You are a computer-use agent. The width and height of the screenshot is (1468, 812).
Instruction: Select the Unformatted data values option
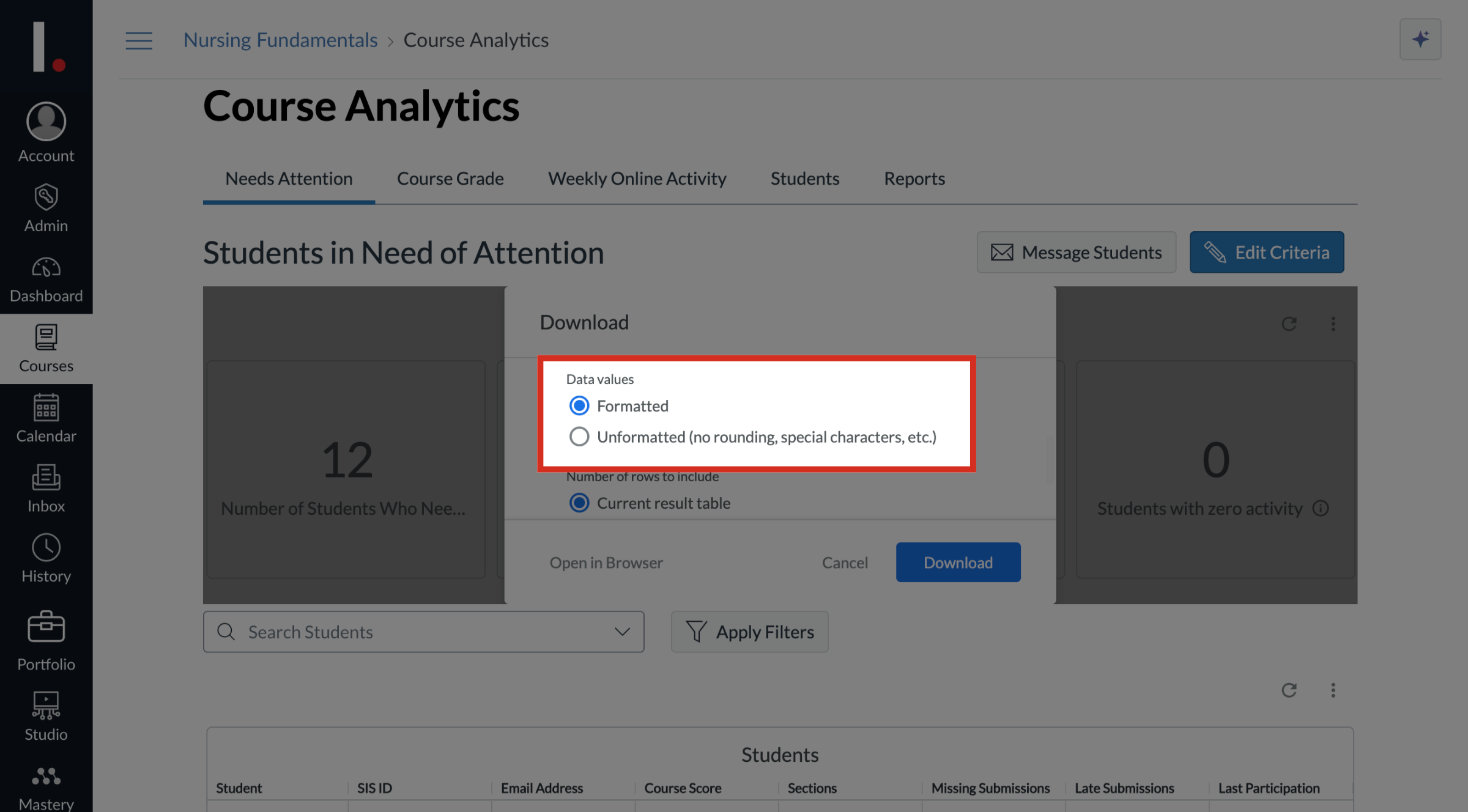579,437
